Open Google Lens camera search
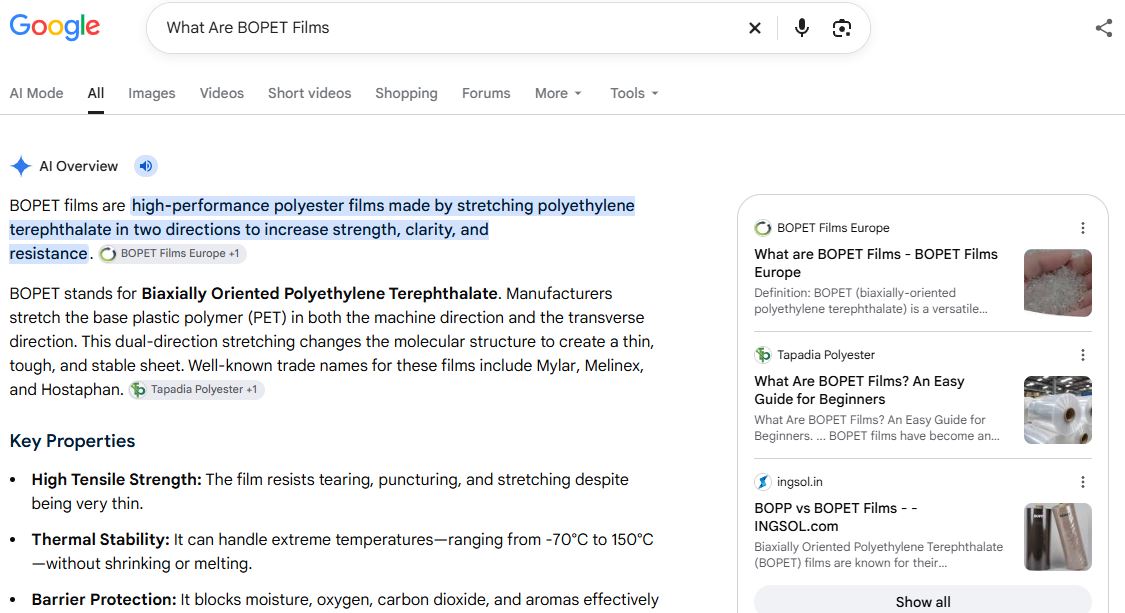1125x613 pixels. [842, 28]
